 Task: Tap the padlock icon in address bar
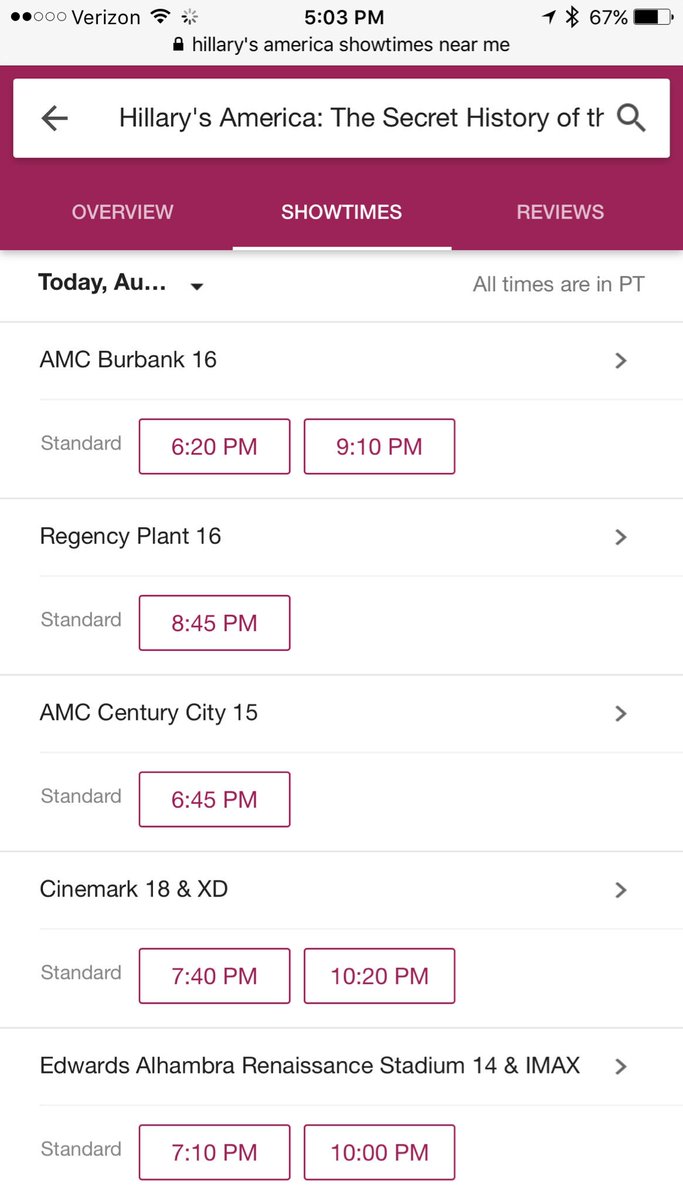pyautogui.click(x=179, y=45)
